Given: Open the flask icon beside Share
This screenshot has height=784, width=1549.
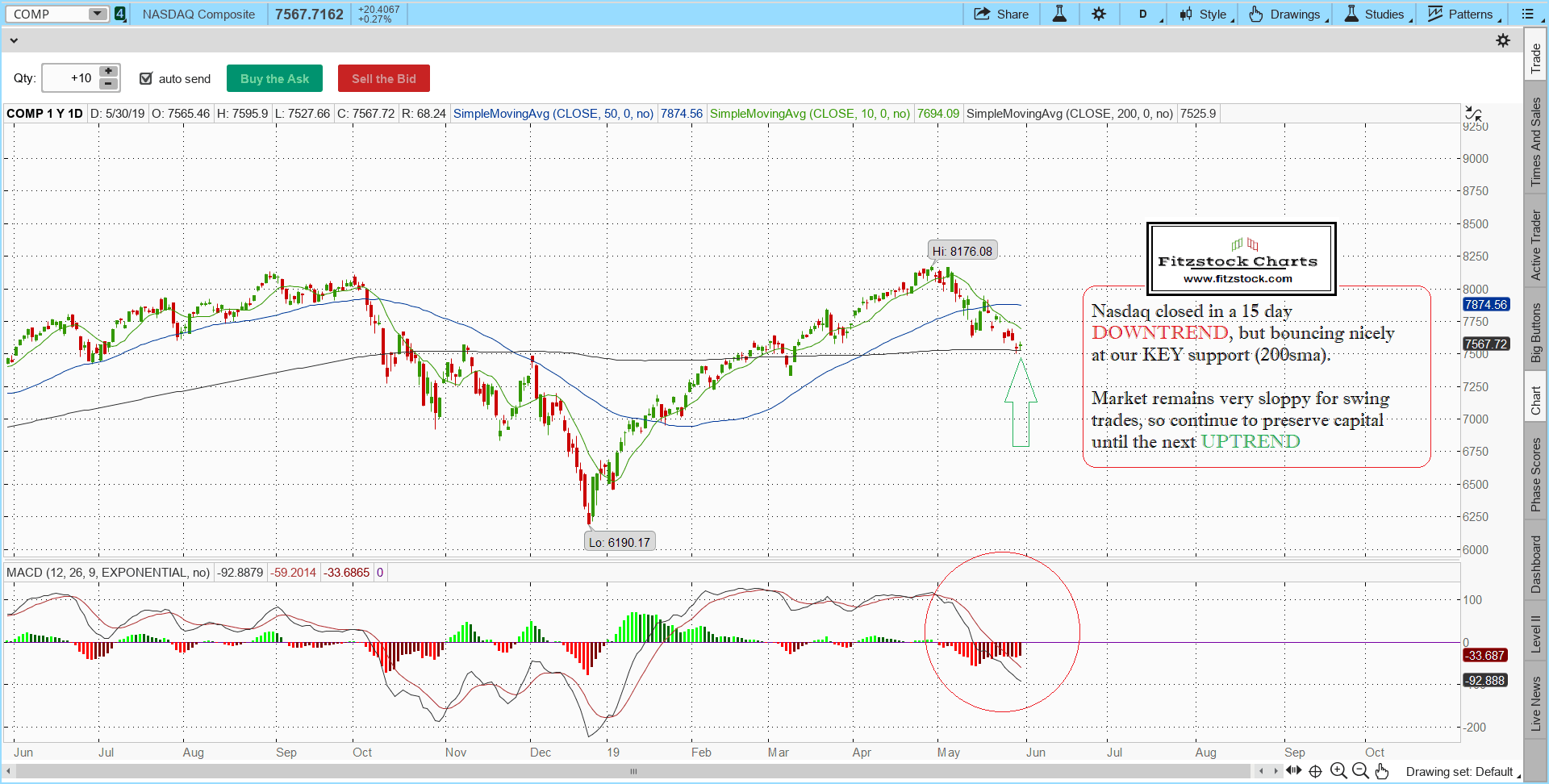Looking at the screenshot, I should (1059, 14).
